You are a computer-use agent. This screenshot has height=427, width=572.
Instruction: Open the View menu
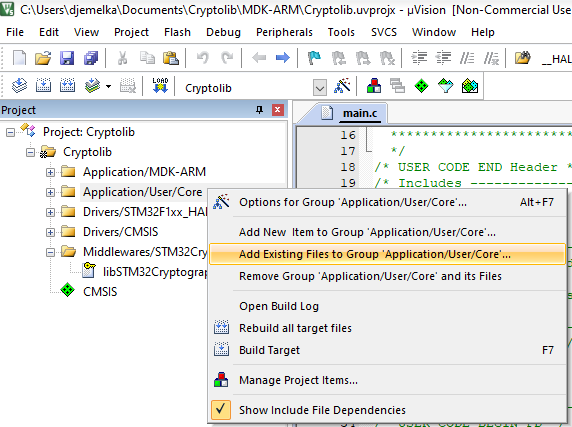(86, 32)
